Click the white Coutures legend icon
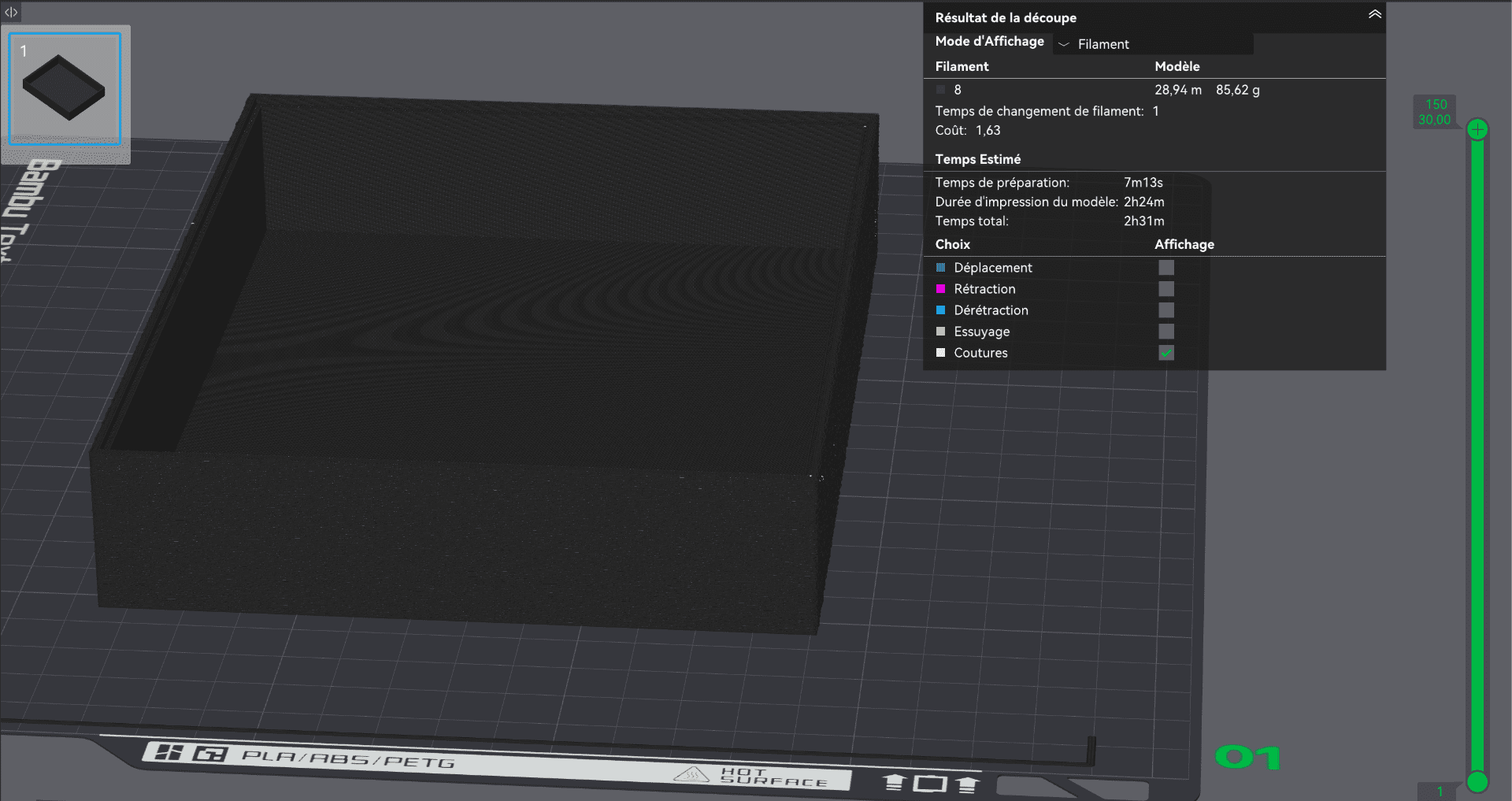 tap(940, 353)
